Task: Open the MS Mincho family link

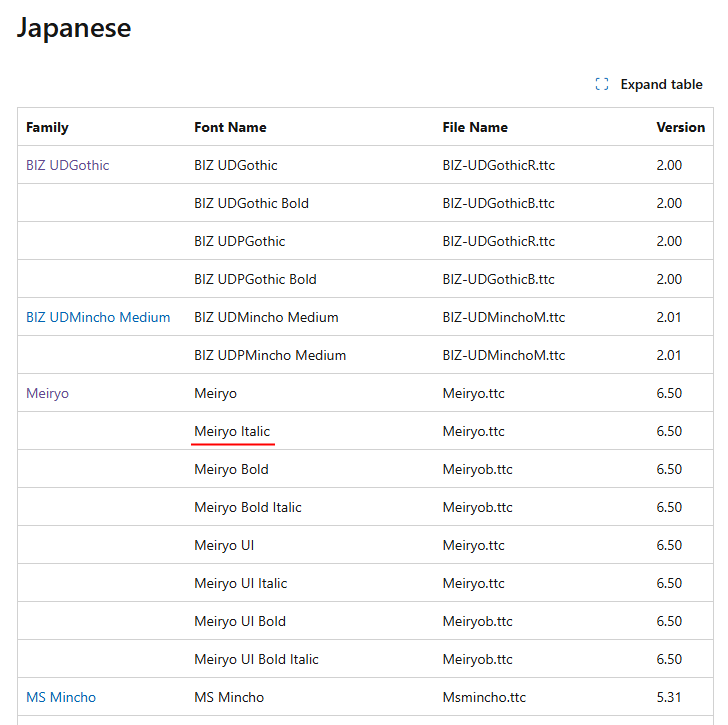Action: tap(61, 697)
